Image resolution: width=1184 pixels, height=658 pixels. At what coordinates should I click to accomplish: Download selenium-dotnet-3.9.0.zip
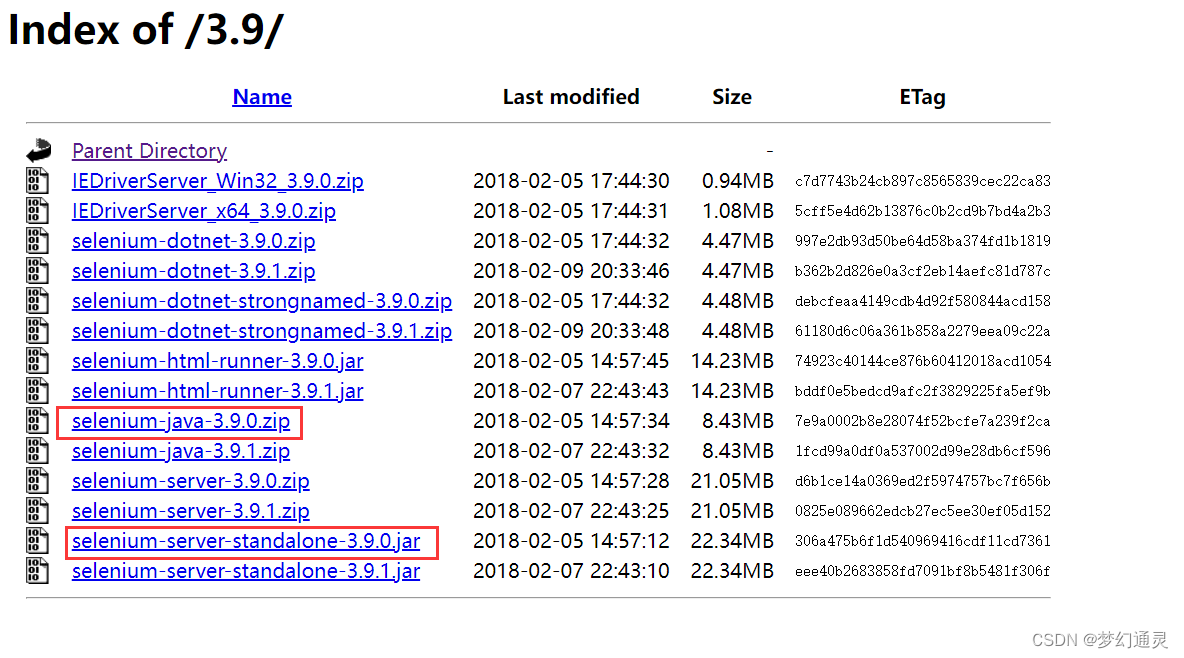pos(193,241)
